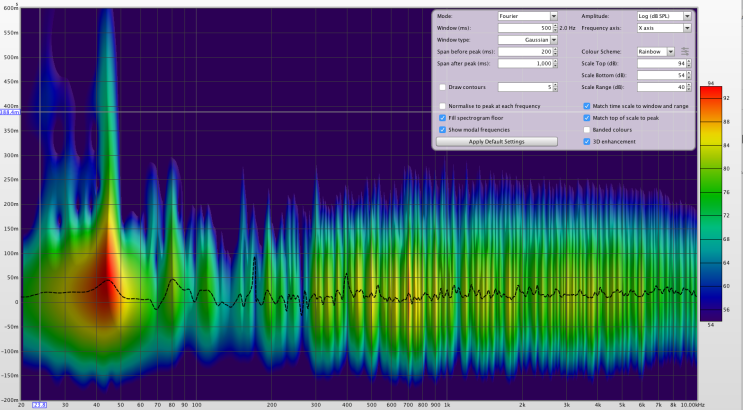The height and width of the screenshot is (410, 743).
Task: Disable Fill spectrogram floor checkbox
Action: click(x=443, y=117)
